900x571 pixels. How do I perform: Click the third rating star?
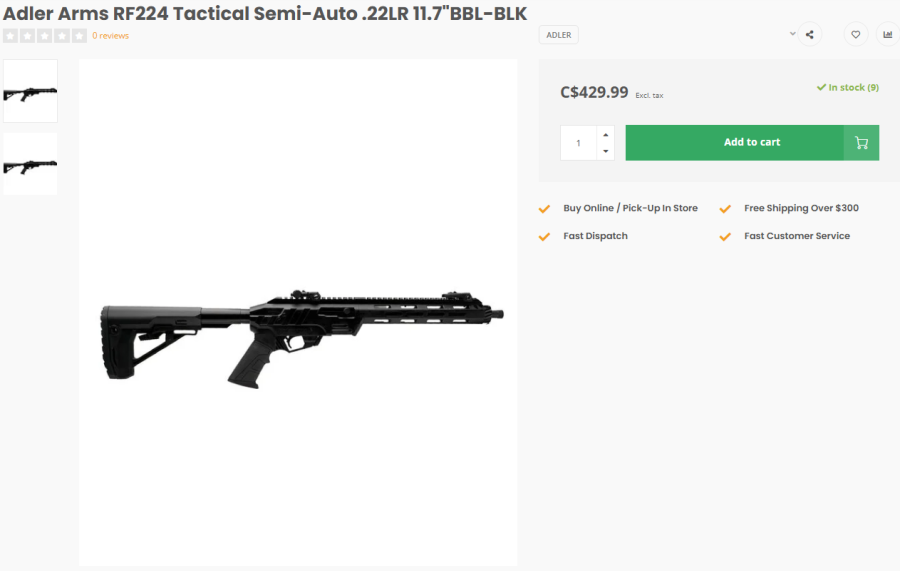click(x=45, y=36)
